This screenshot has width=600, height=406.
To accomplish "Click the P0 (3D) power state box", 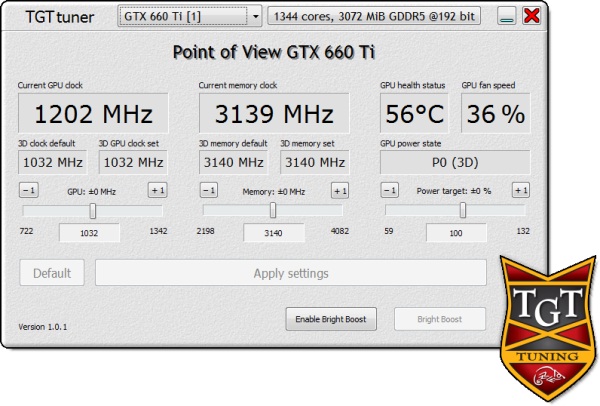I will 455,162.
